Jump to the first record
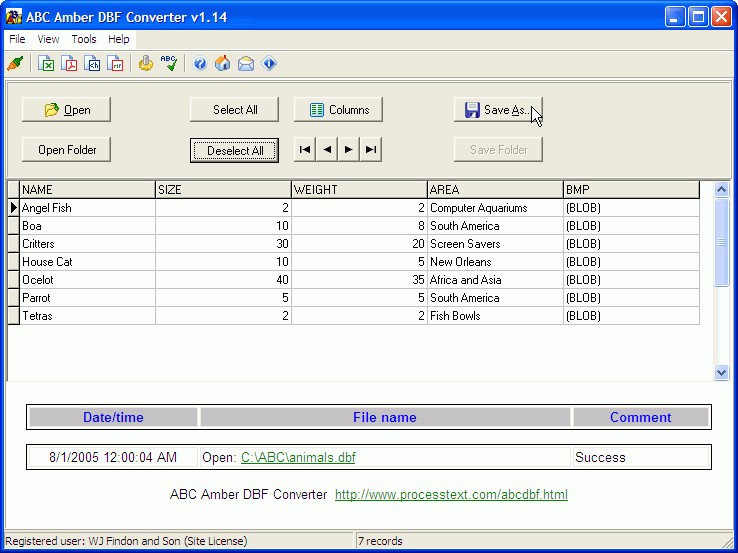738x553 pixels. (x=305, y=150)
